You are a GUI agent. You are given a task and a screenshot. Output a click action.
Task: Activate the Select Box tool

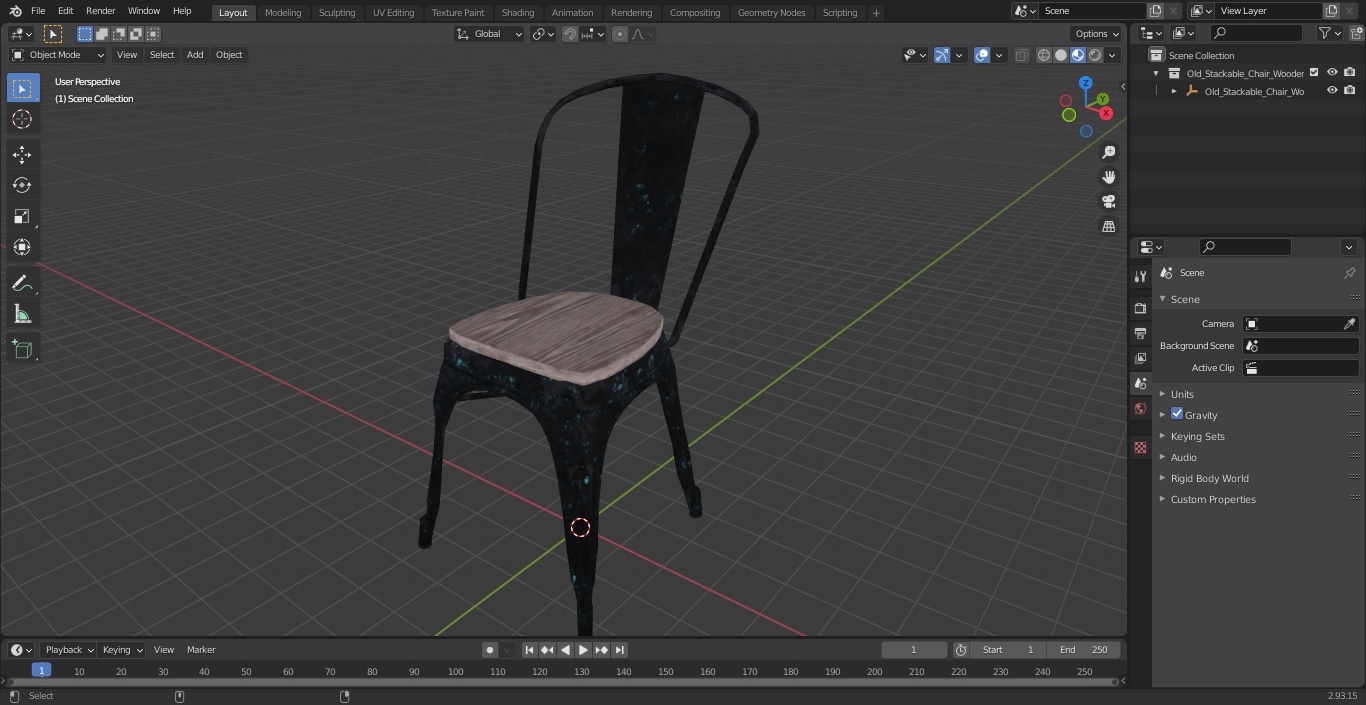(22, 88)
